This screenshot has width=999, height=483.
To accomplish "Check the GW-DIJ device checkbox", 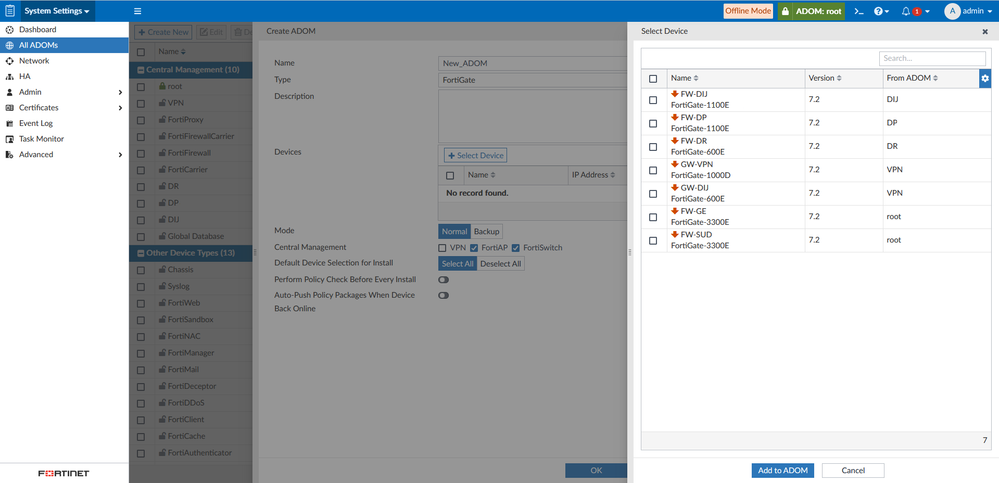I will 653,194.
